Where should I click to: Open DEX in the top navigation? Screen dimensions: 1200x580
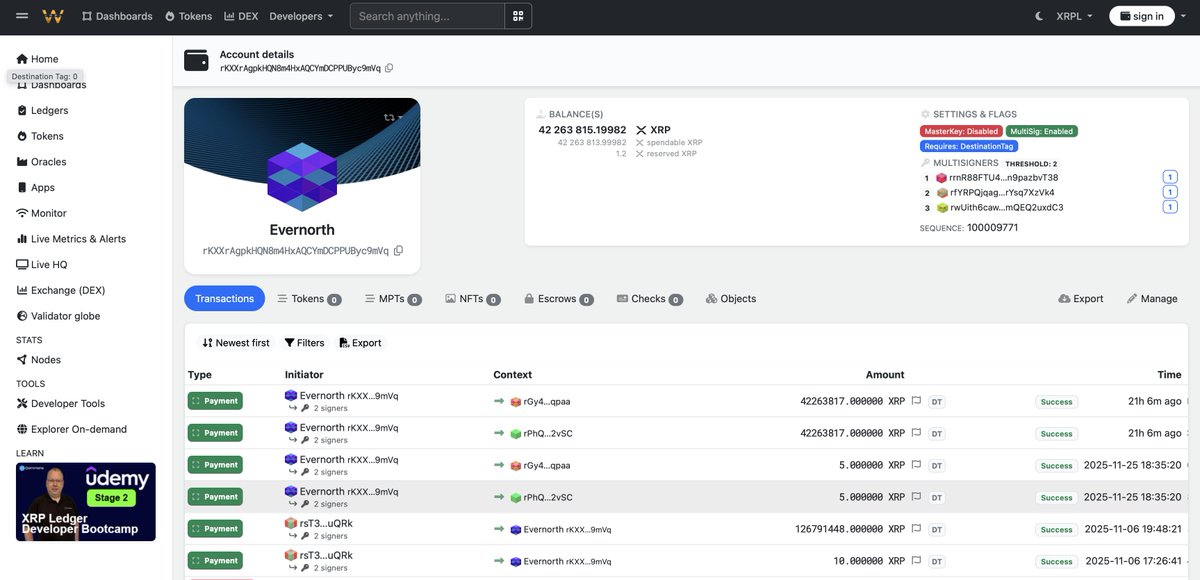[x=241, y=16]
